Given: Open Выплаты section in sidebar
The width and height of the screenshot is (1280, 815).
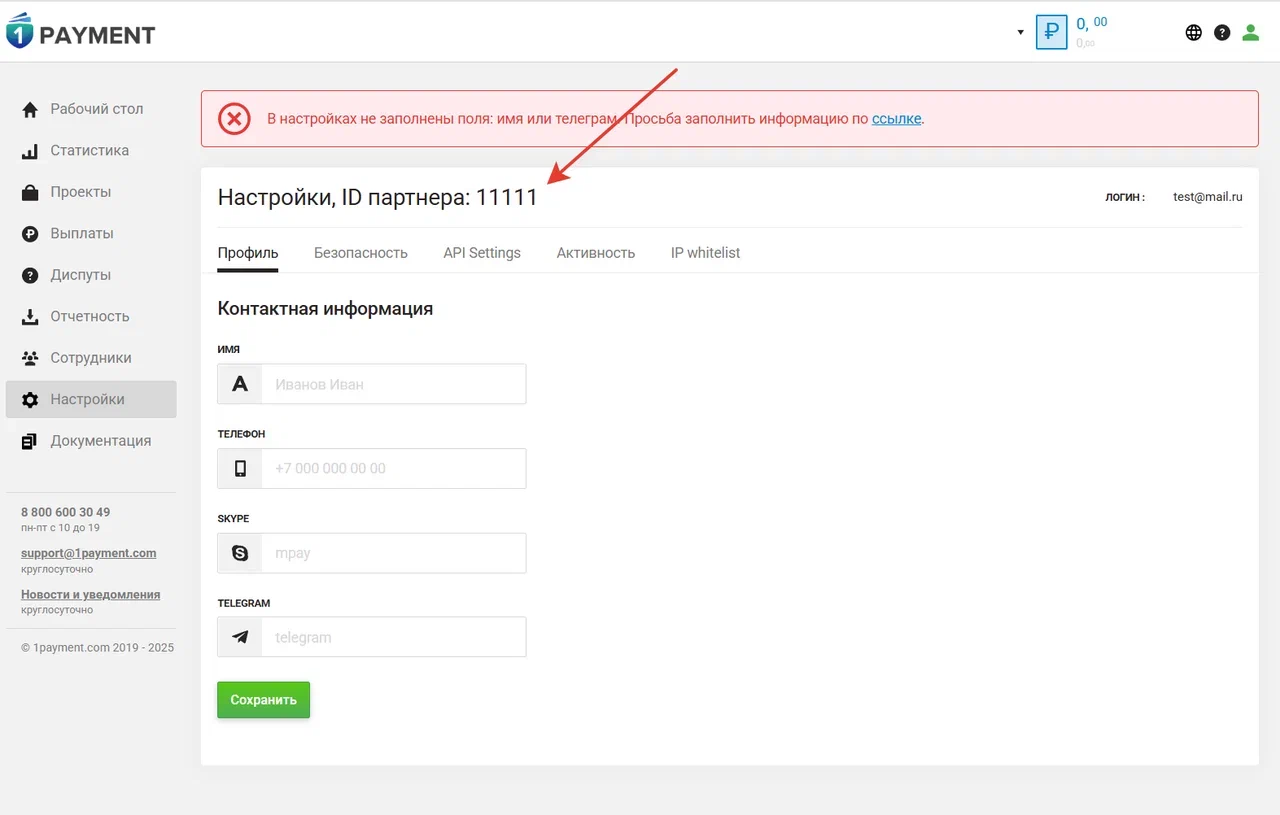Looking at the screenshot, I should pyautogui.click(x=81, y=233).
